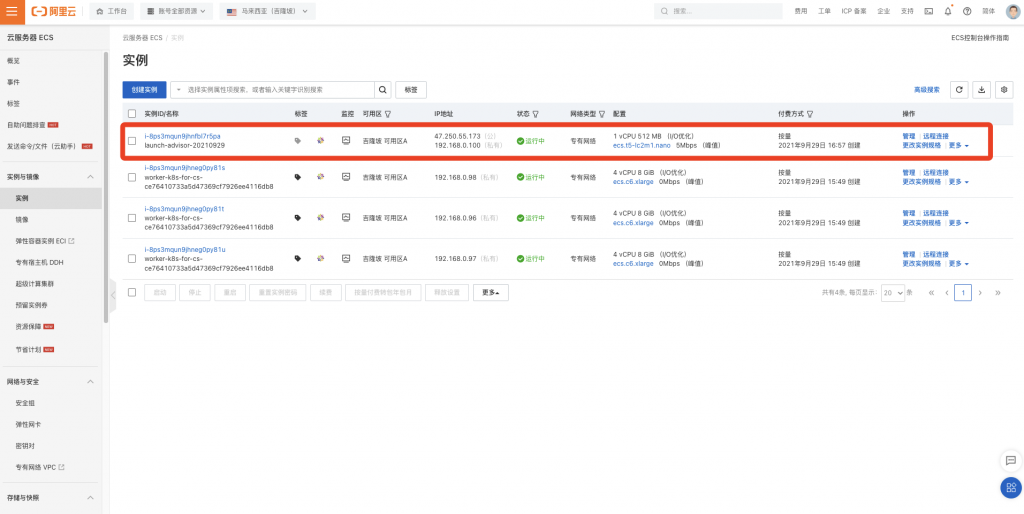This screenshot has width=1024, height=514.
Task: Toggle the bottom select-all checkbox
Action: pos(132,292)
